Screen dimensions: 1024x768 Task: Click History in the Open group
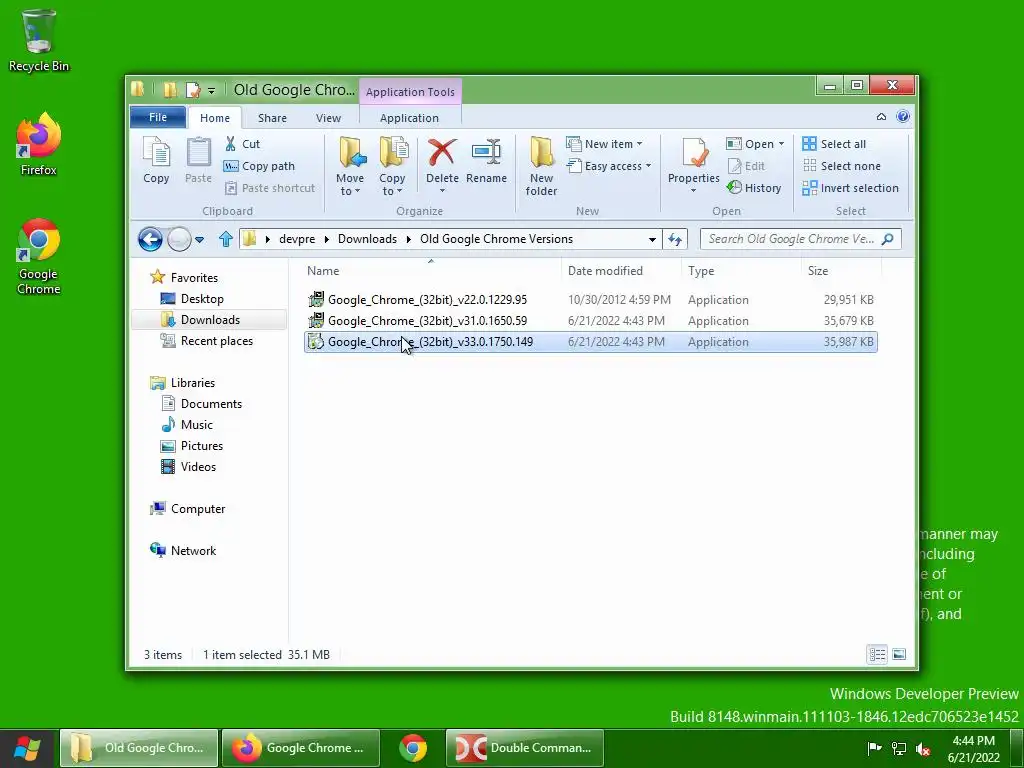[x=754, y=188]
